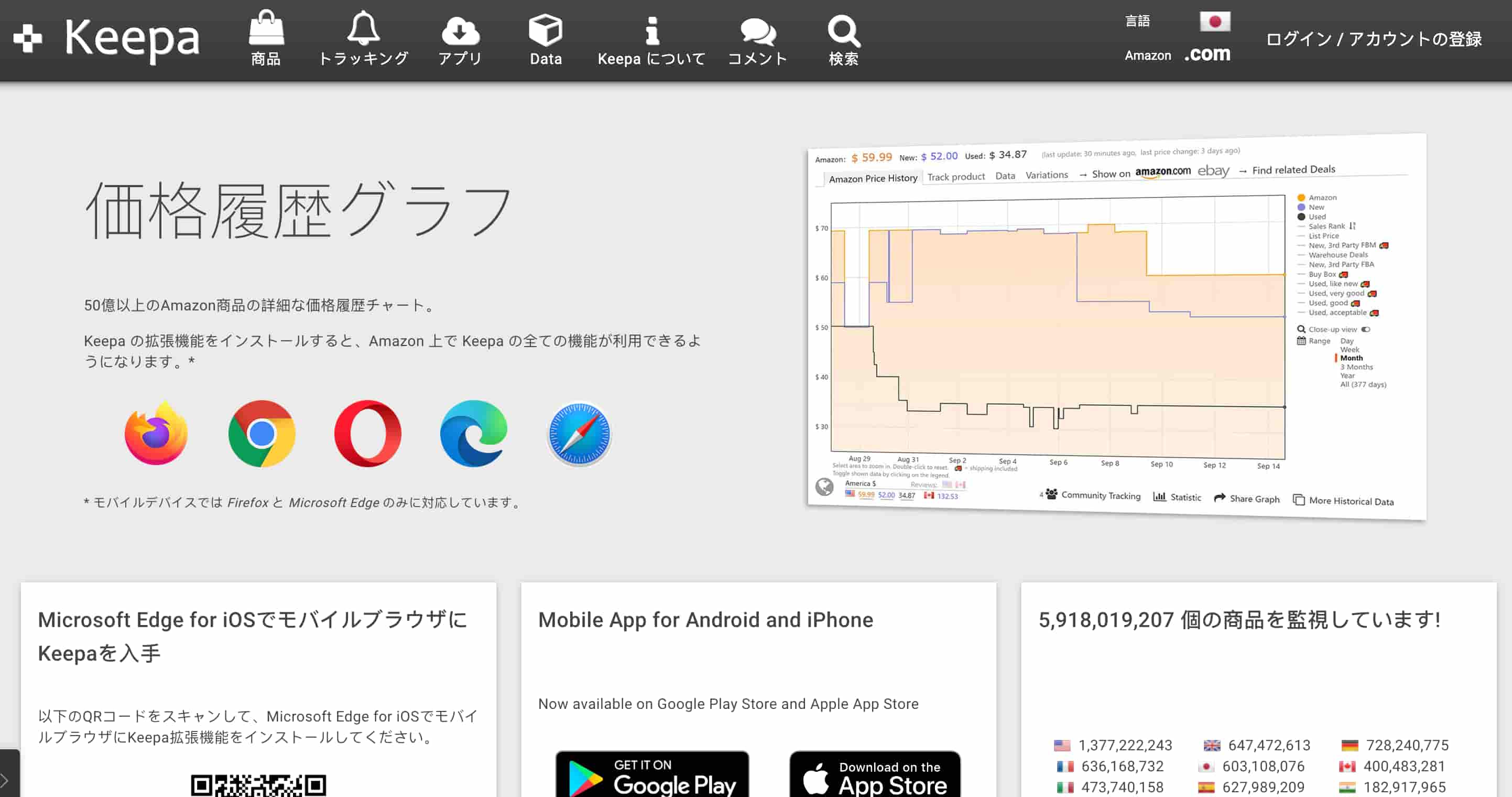Toggle the Sales Rank line in the legend
This screenshot has height=797, width=1512.
coord(1326,225)
